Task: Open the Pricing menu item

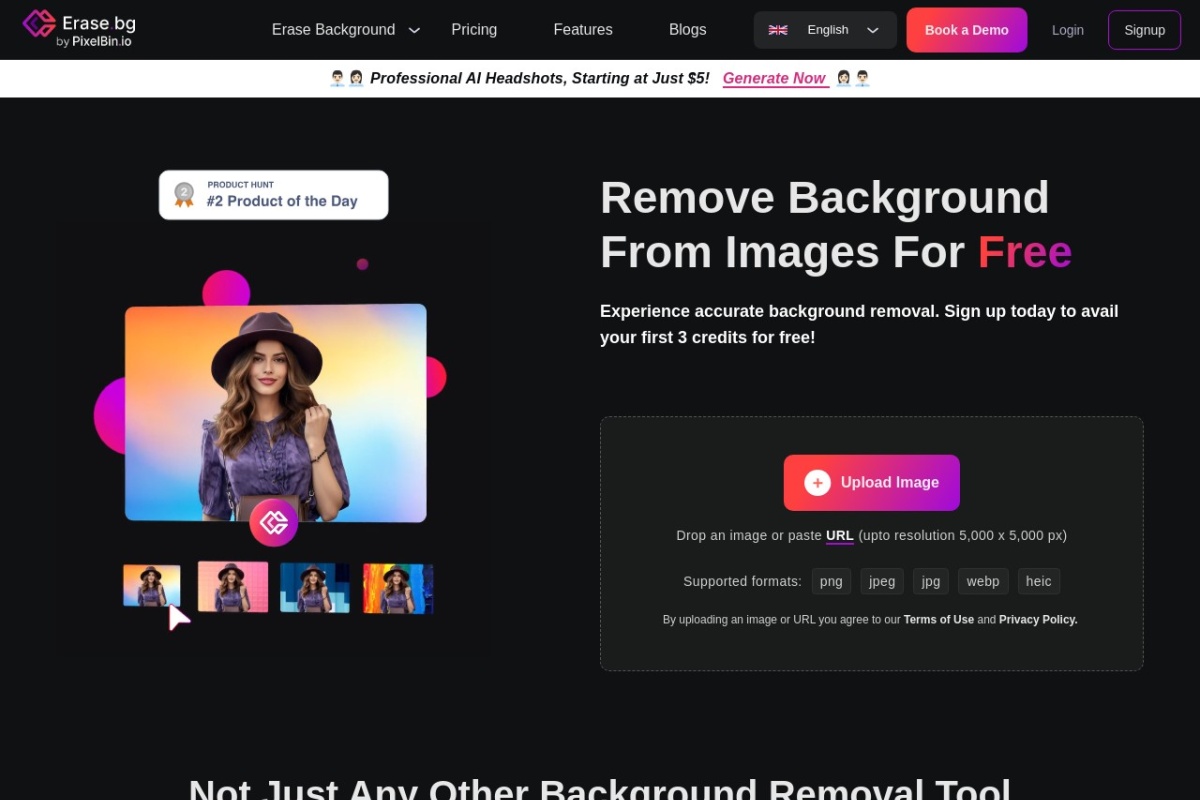Action: coord(474,30)
